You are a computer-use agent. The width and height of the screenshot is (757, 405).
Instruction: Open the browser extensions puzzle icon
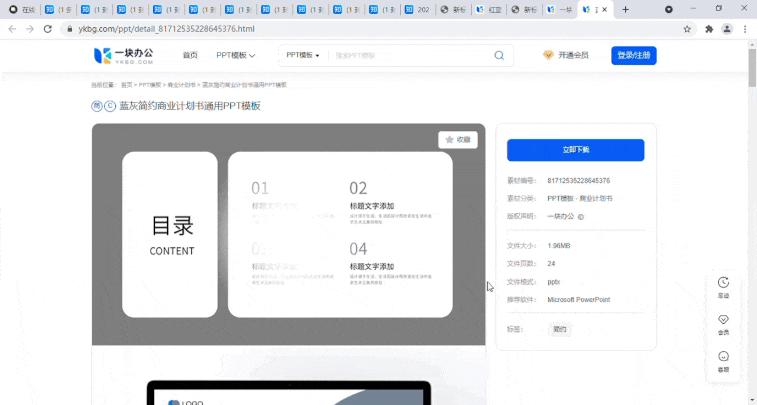click(709, 29)
